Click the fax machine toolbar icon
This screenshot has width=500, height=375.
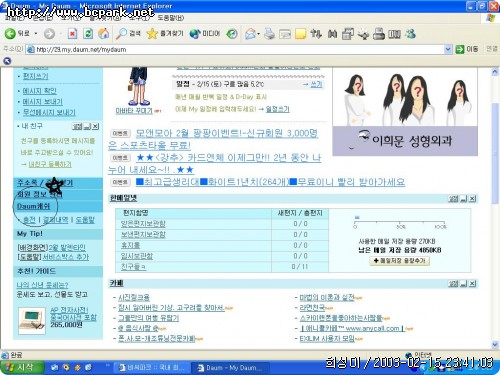point(379,34)
